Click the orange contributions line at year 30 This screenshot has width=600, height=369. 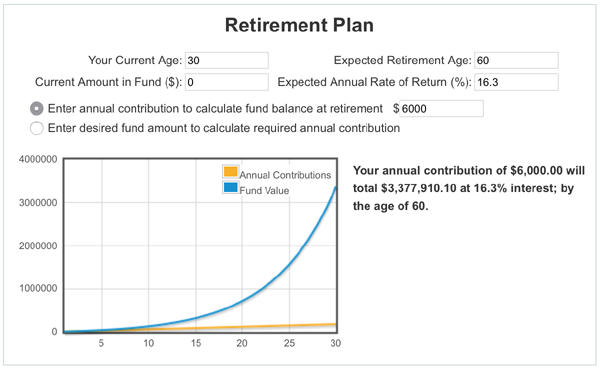pyautogui.click(x=335, y=324)
